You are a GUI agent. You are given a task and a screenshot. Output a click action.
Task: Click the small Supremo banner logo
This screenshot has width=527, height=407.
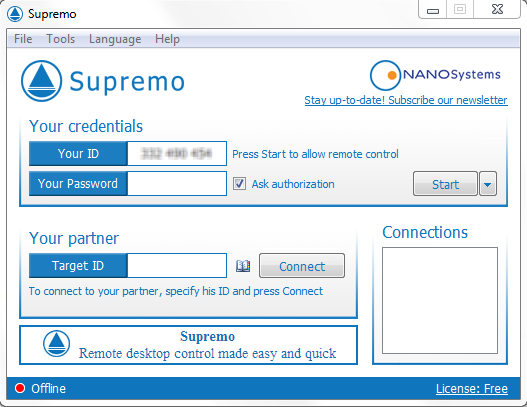click(x=56, y=344)
